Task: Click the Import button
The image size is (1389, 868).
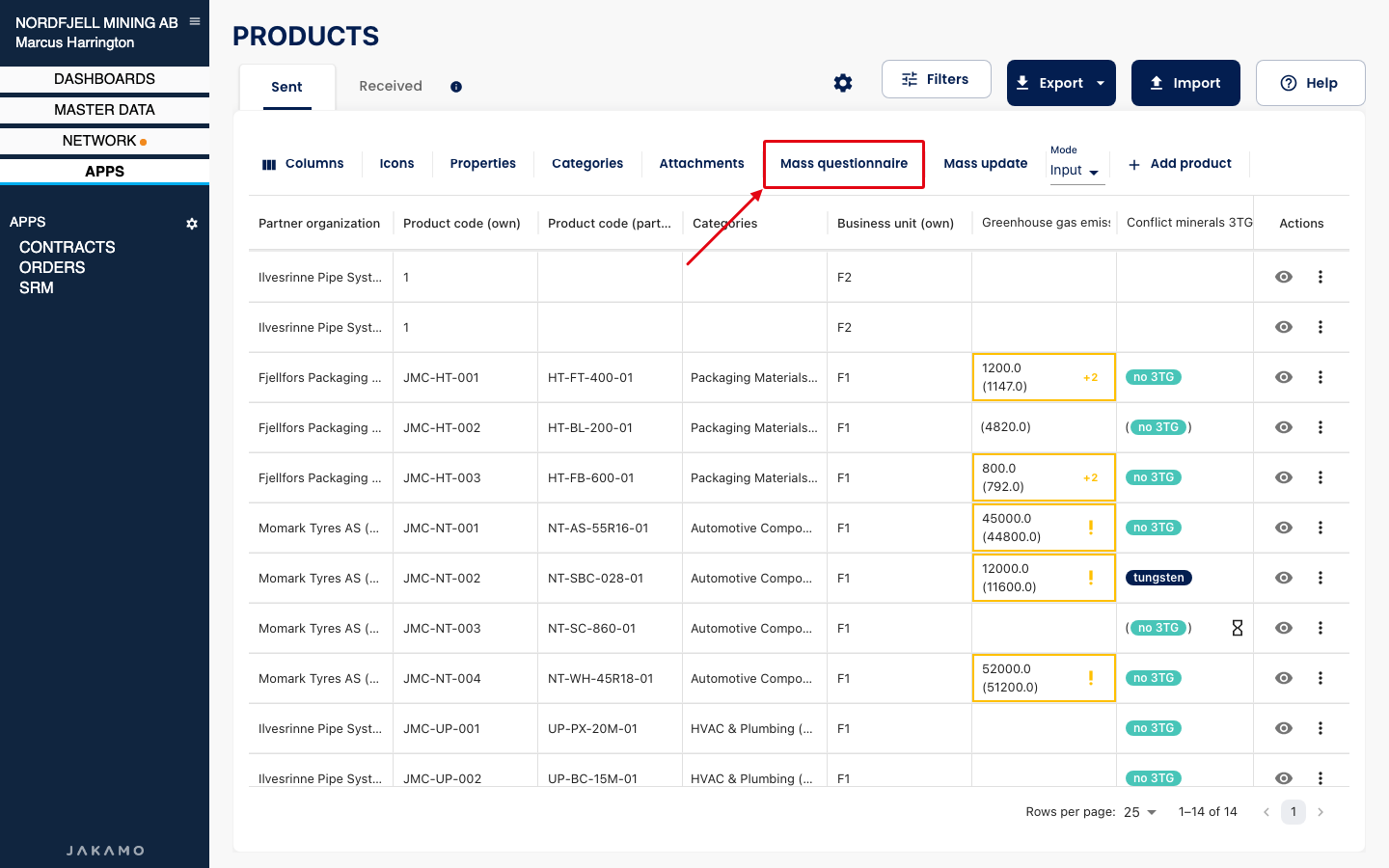Action: coord(1185,83)
